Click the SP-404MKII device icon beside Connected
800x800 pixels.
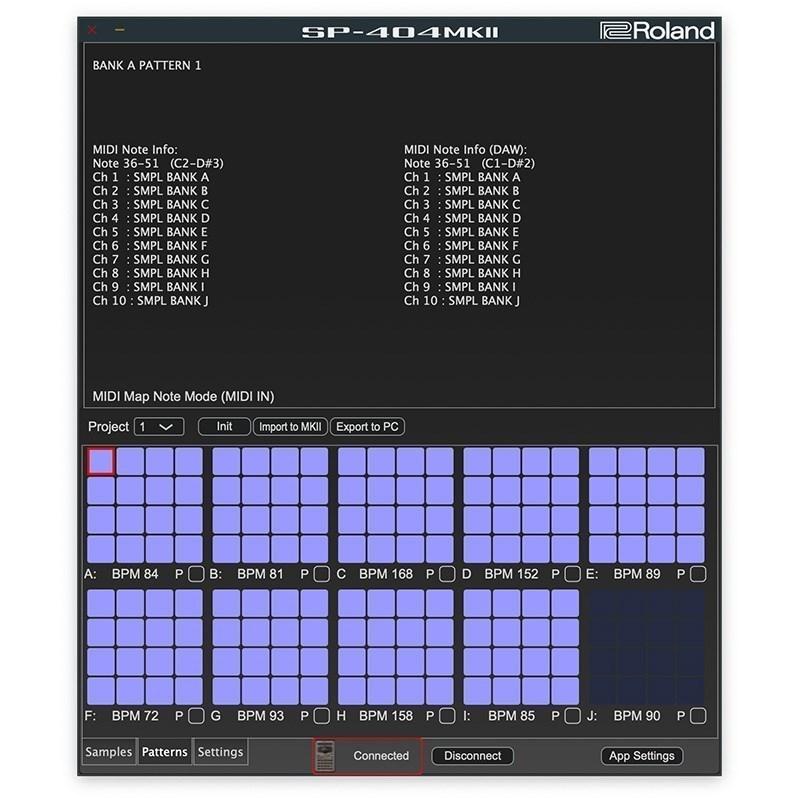click(325, 756)
